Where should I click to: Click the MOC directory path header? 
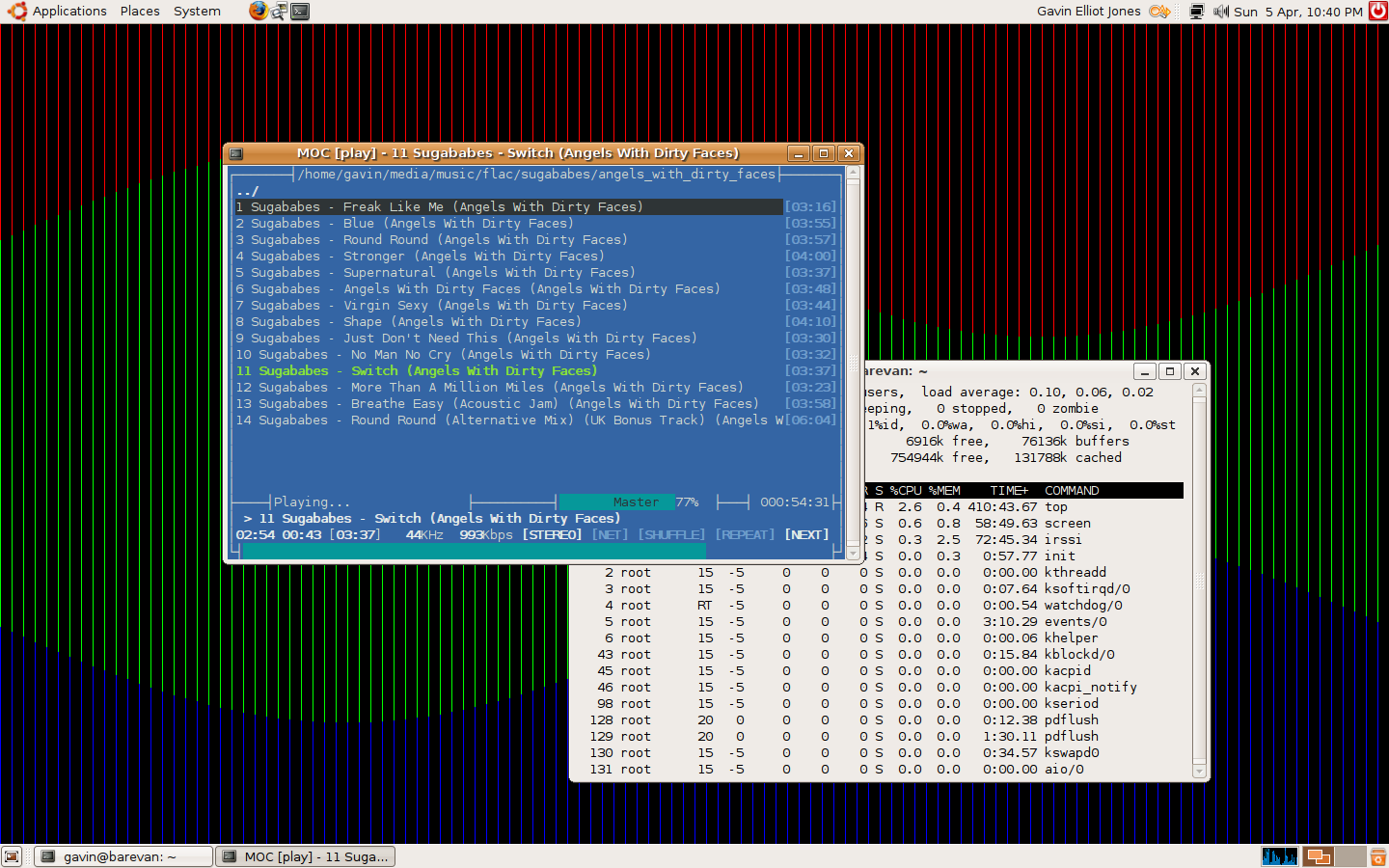(x=537, y=175)
